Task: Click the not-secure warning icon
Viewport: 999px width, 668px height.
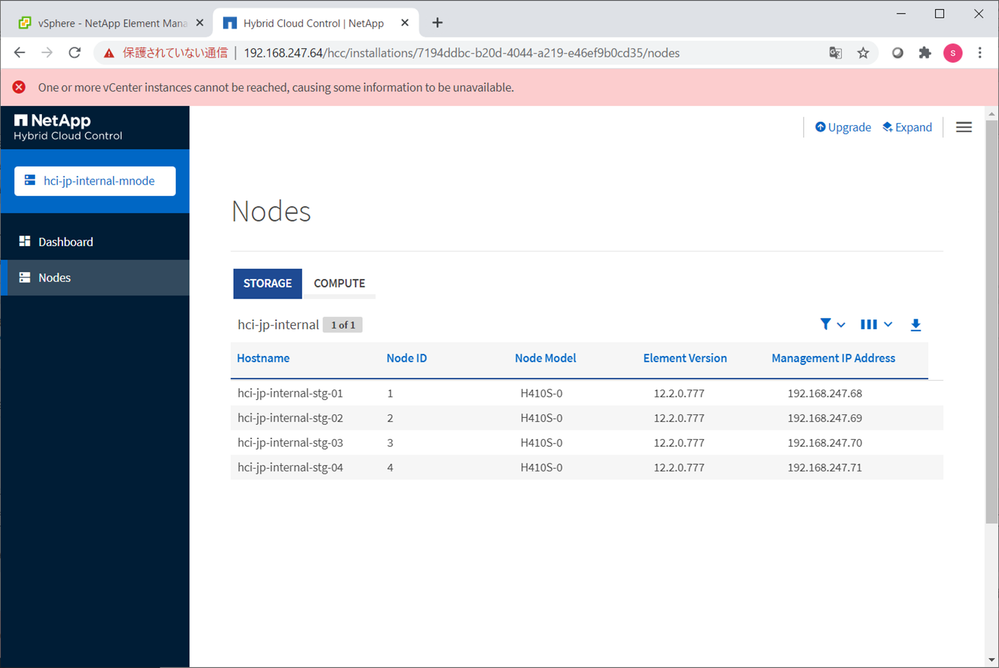Action: click(x=109, y=53)
